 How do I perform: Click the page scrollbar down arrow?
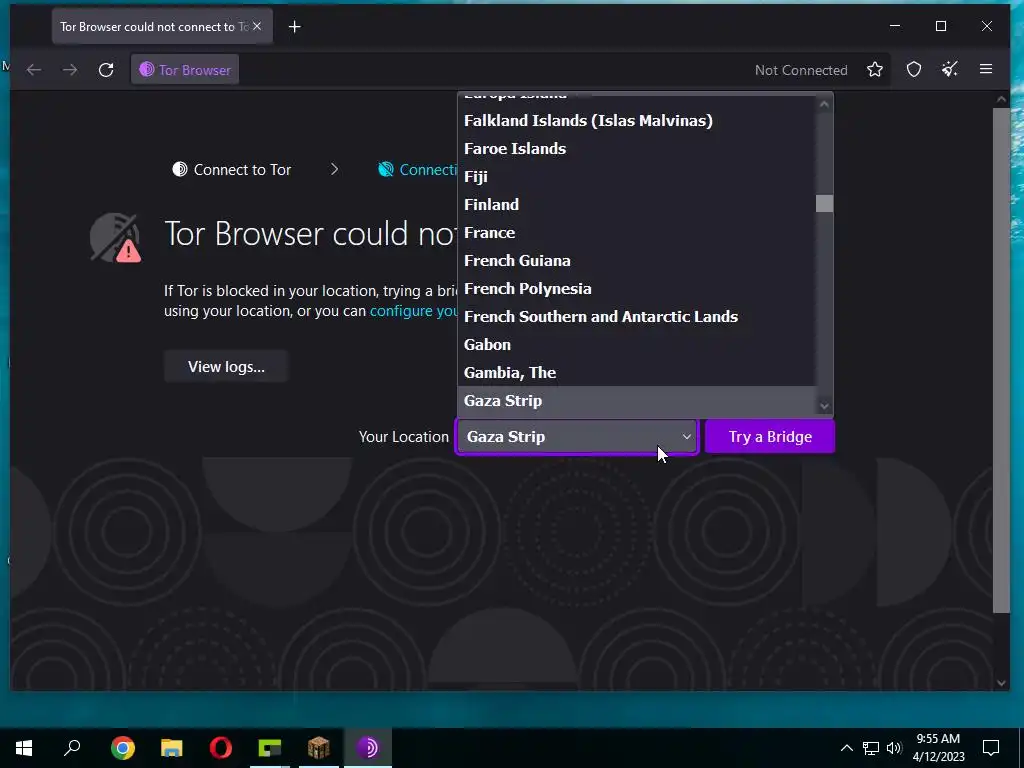(1001, 683)
